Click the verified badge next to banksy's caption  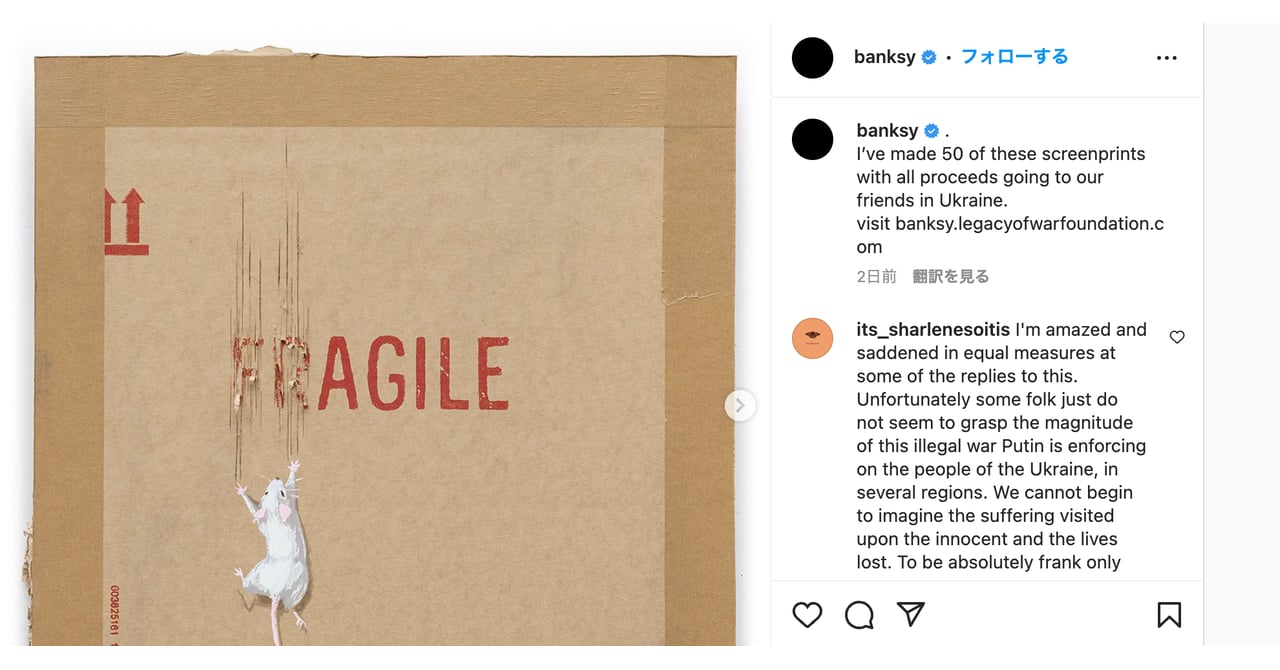pos(930,129)
